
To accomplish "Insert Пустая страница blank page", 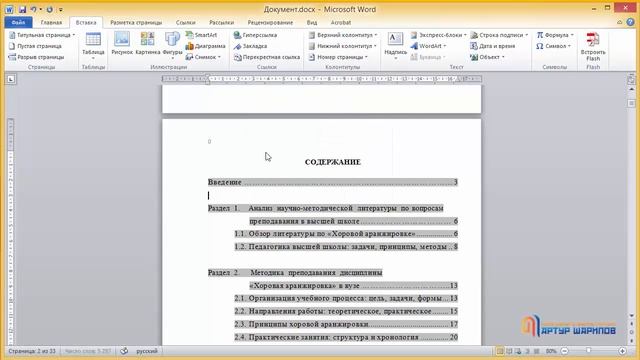I will pyautogui.click(x=35, y=46).
